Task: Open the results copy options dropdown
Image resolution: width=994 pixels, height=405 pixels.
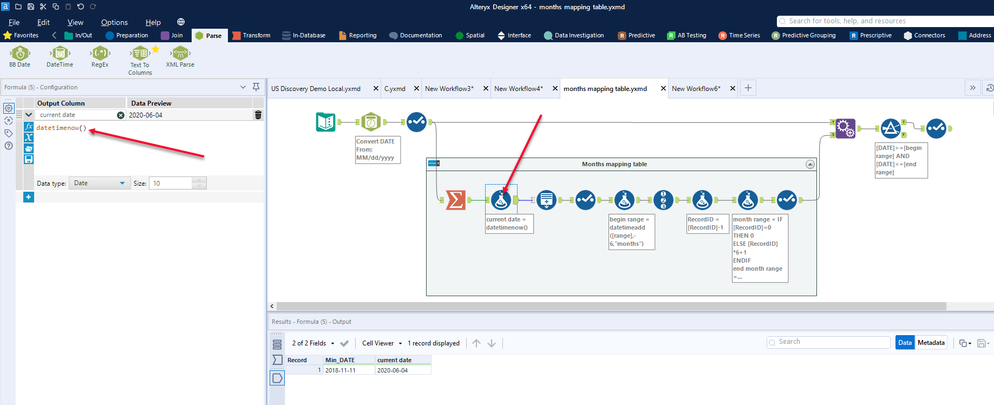Action: 964,343
